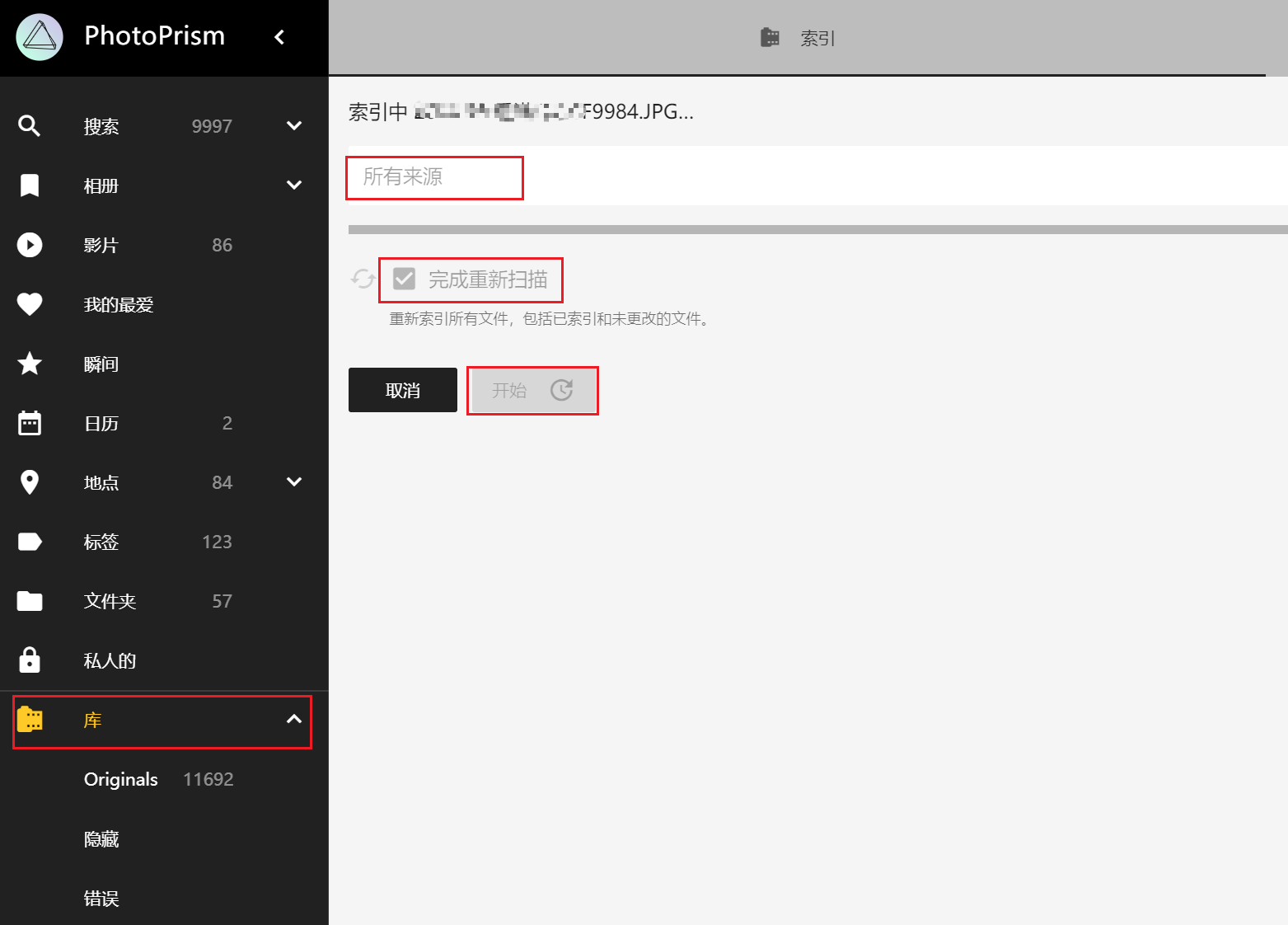The width and height of the screenshot is (1288, 925).
Task: Open the 标签 labels menu item
Action: tap(101, 542)
